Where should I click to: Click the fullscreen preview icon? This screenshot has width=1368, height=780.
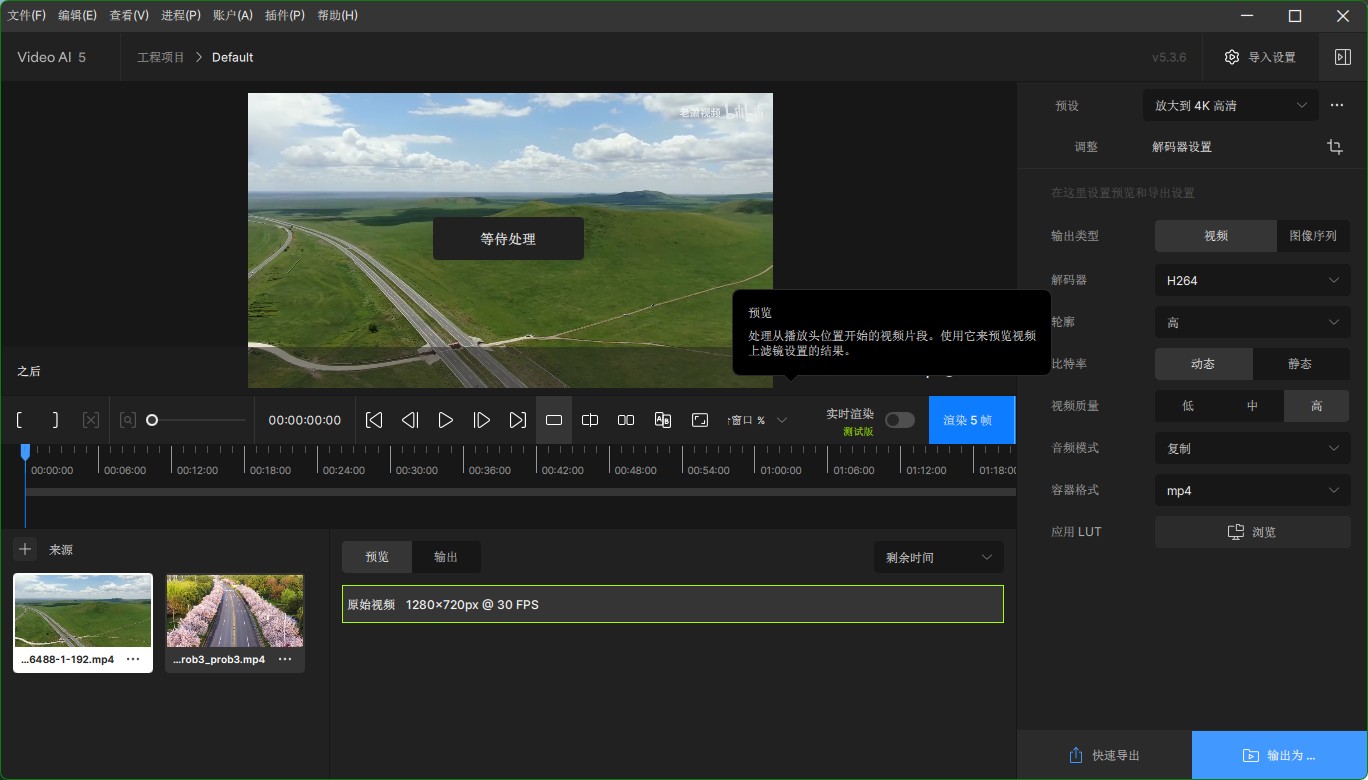click(700, 420)
